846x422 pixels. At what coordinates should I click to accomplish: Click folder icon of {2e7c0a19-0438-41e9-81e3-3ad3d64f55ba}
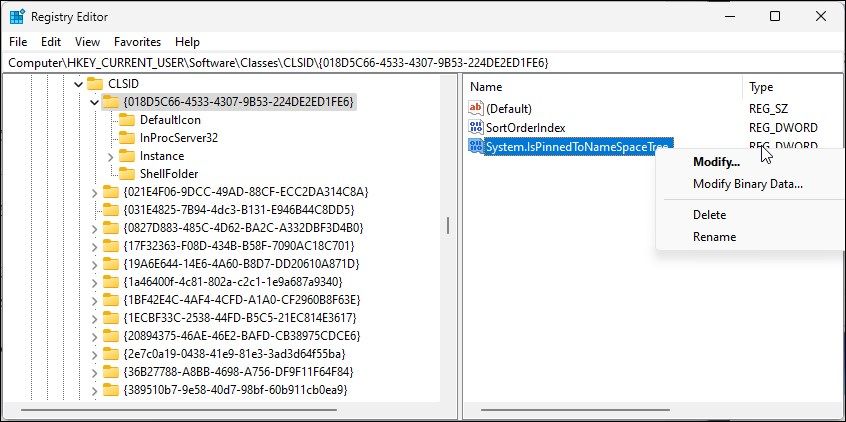click(x=111, y=354)
